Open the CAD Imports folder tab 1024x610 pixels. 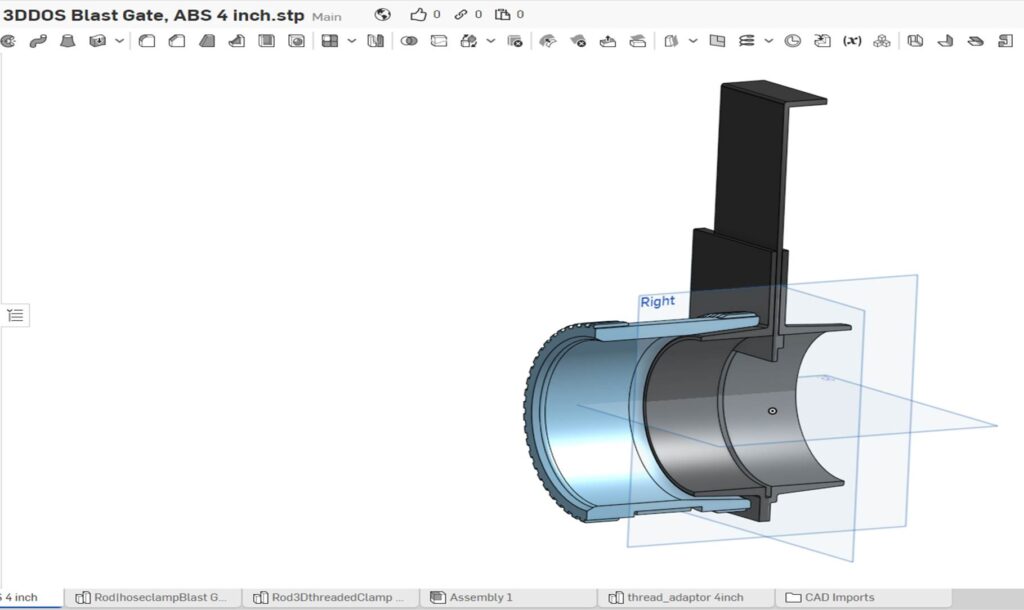point(838,597)
